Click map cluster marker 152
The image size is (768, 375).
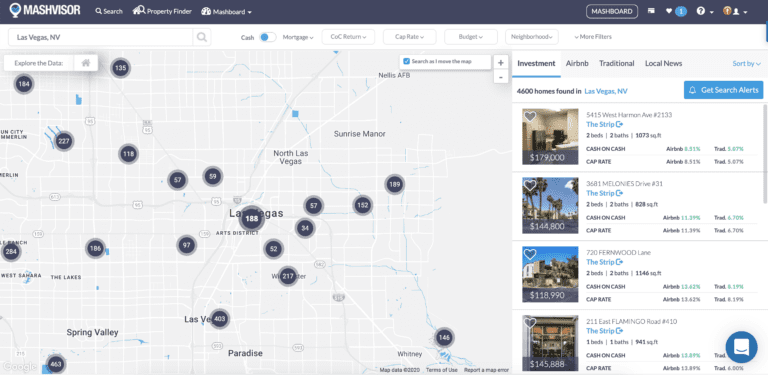tap(362, 205)
